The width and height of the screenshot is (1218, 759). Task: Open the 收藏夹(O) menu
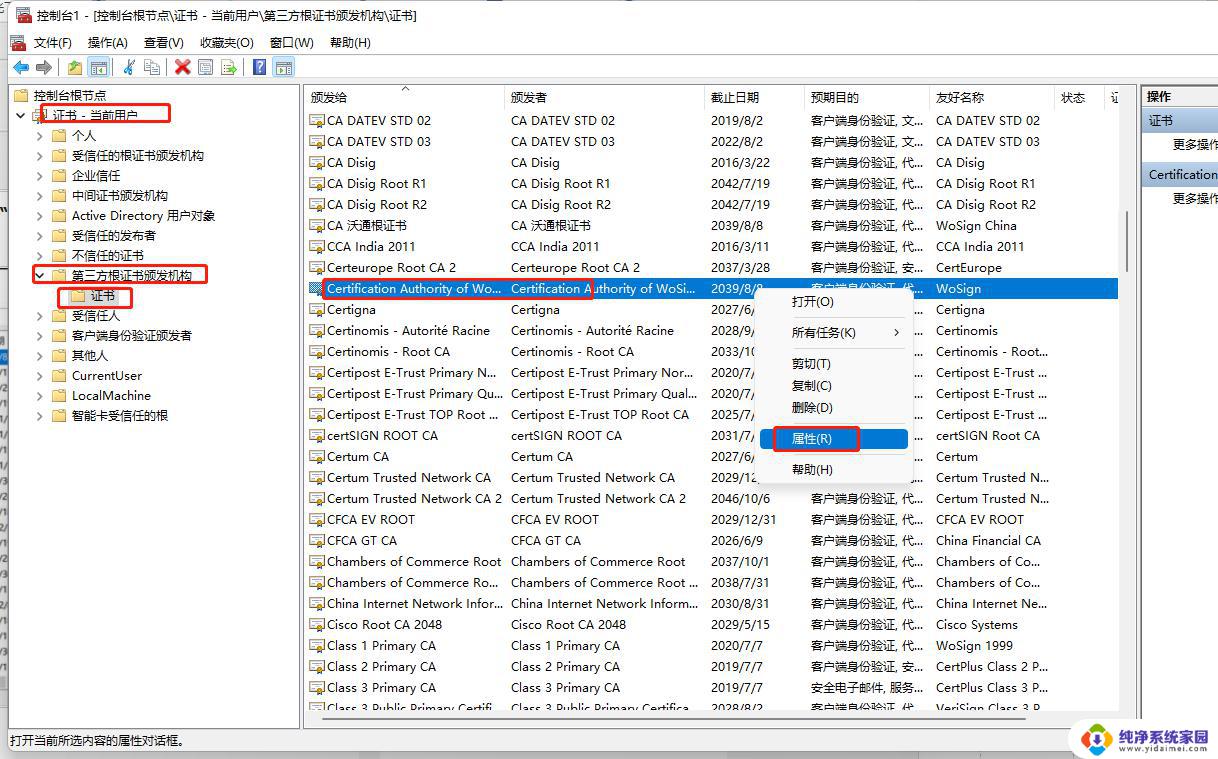227,42
